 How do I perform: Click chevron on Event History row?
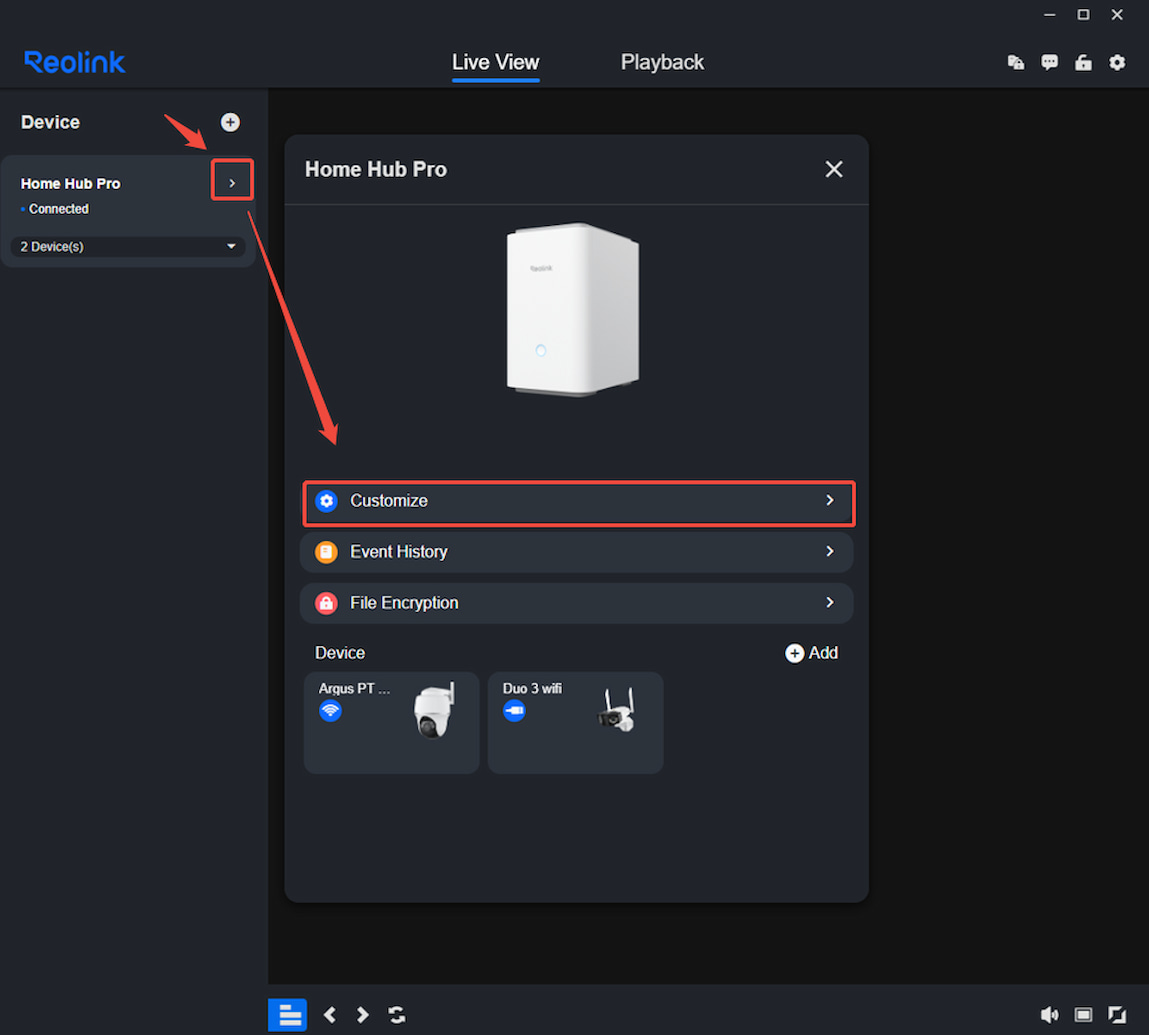click(x=830, y=551)
